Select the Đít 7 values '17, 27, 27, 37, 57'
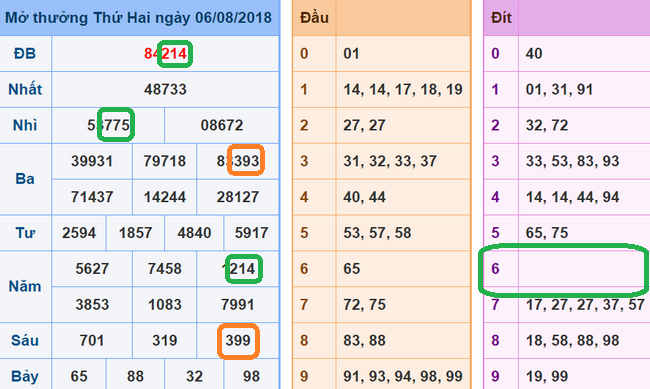Image resolution: width=650 pixels, height=389 pixels. tap(585, 305)
